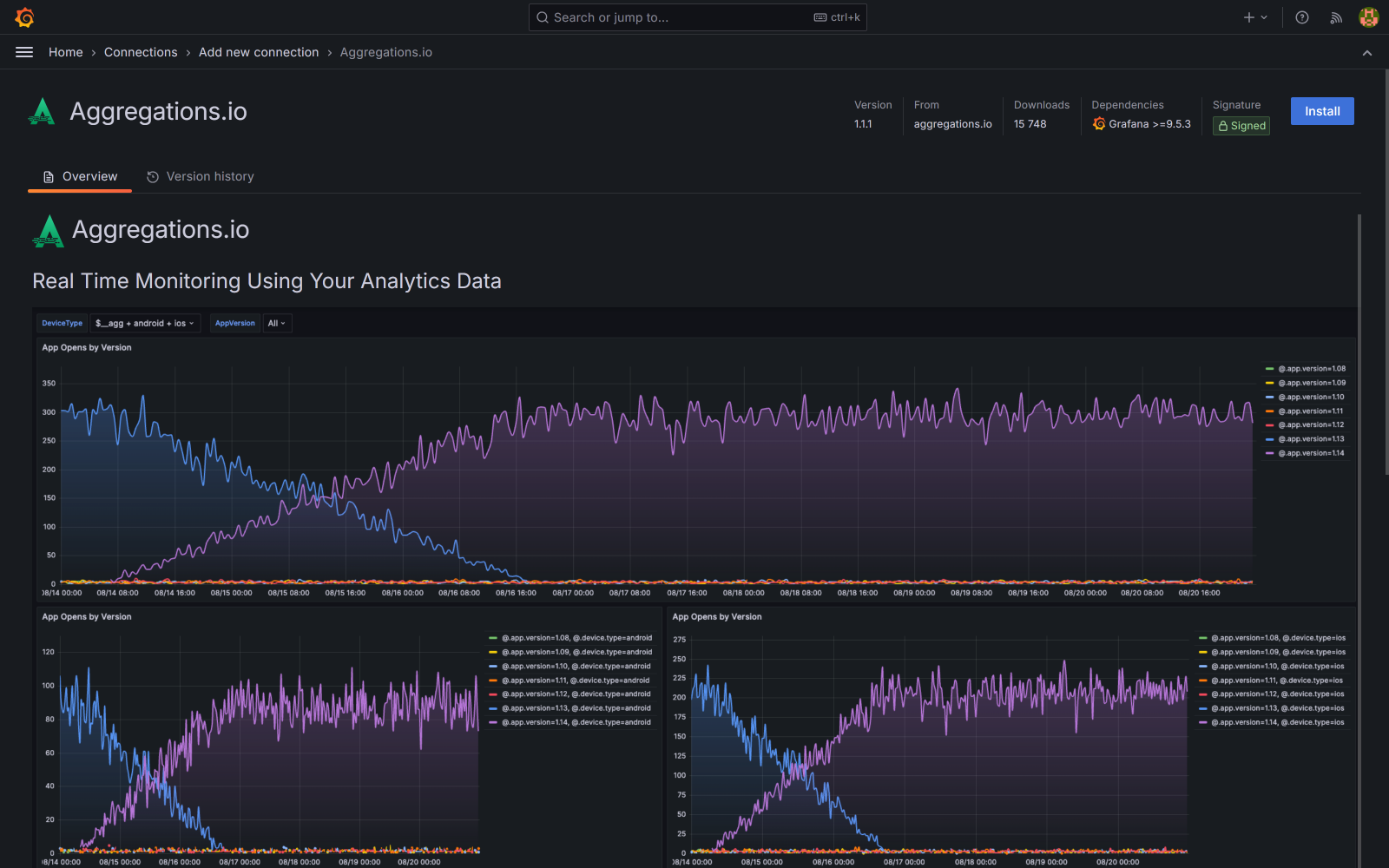Open the news feed RSS icon
Screen dimensions: 1389x868
[1336, 17]
